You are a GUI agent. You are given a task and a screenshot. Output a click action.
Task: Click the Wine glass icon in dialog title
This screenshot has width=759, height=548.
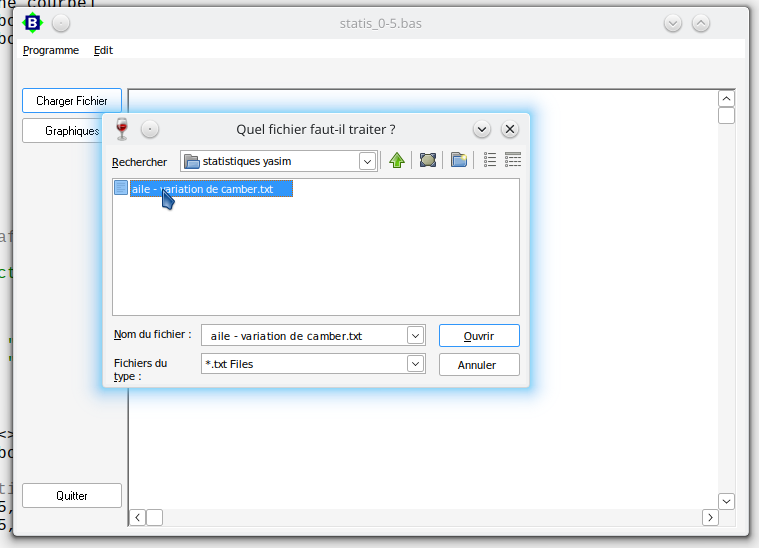pos(122,129)
